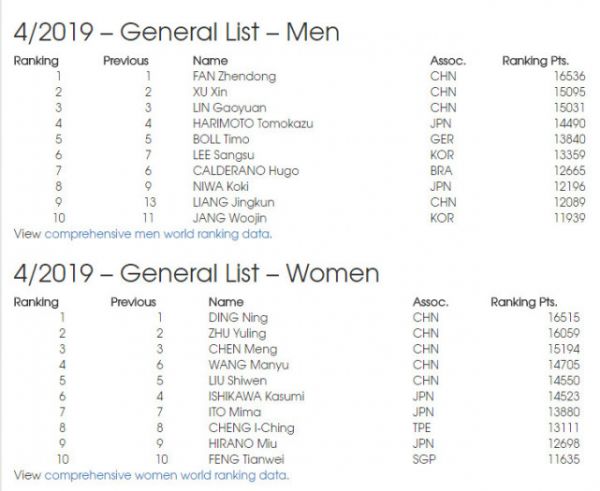
Task: Select DING Ning in women's list
Action: pos(238,318)
